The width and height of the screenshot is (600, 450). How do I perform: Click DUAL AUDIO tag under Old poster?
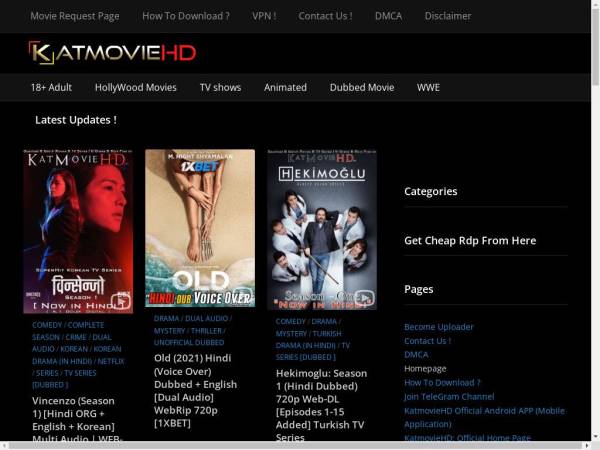coord(206,318)
